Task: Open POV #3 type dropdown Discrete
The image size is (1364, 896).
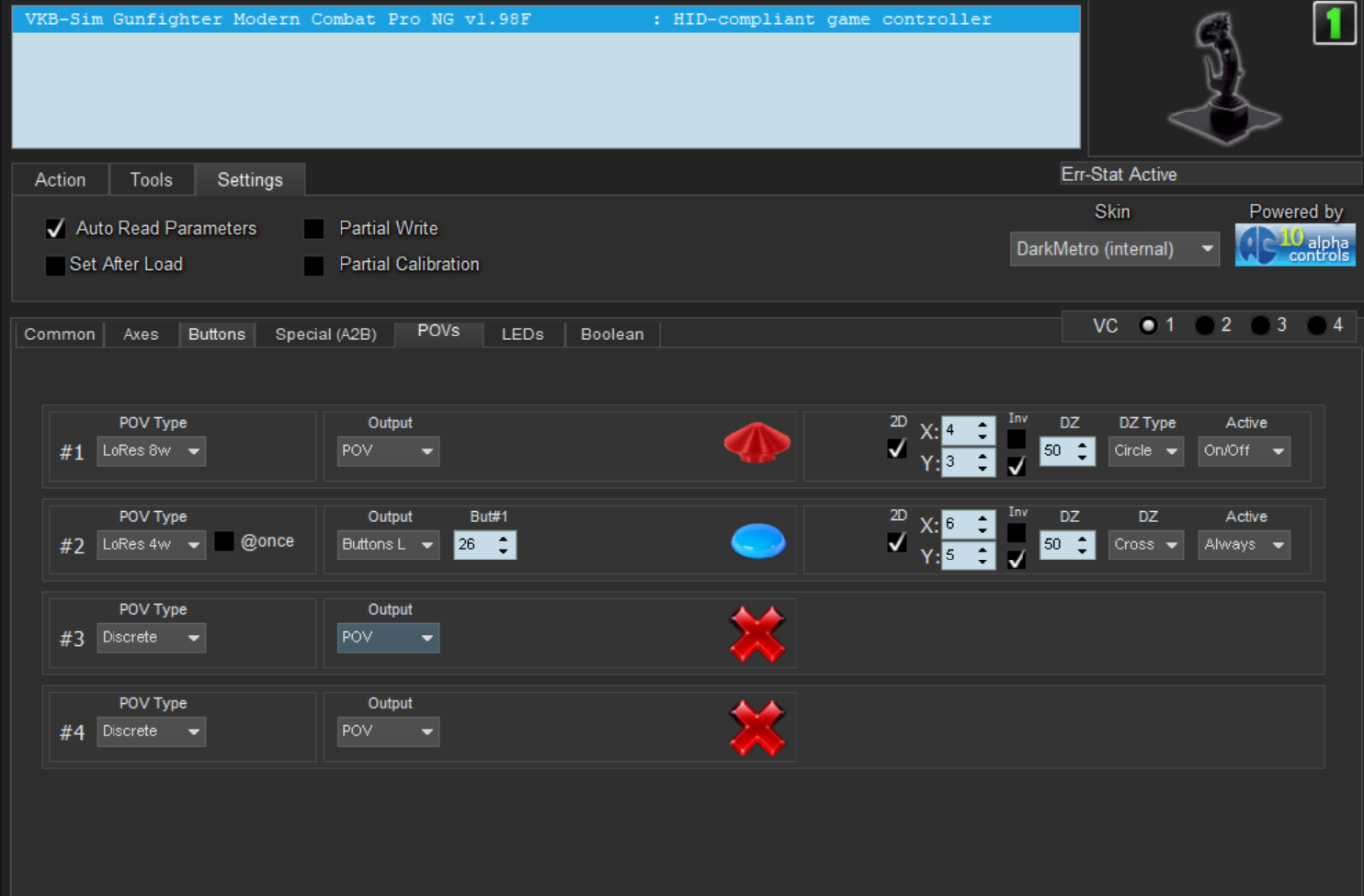Action: 151,637
